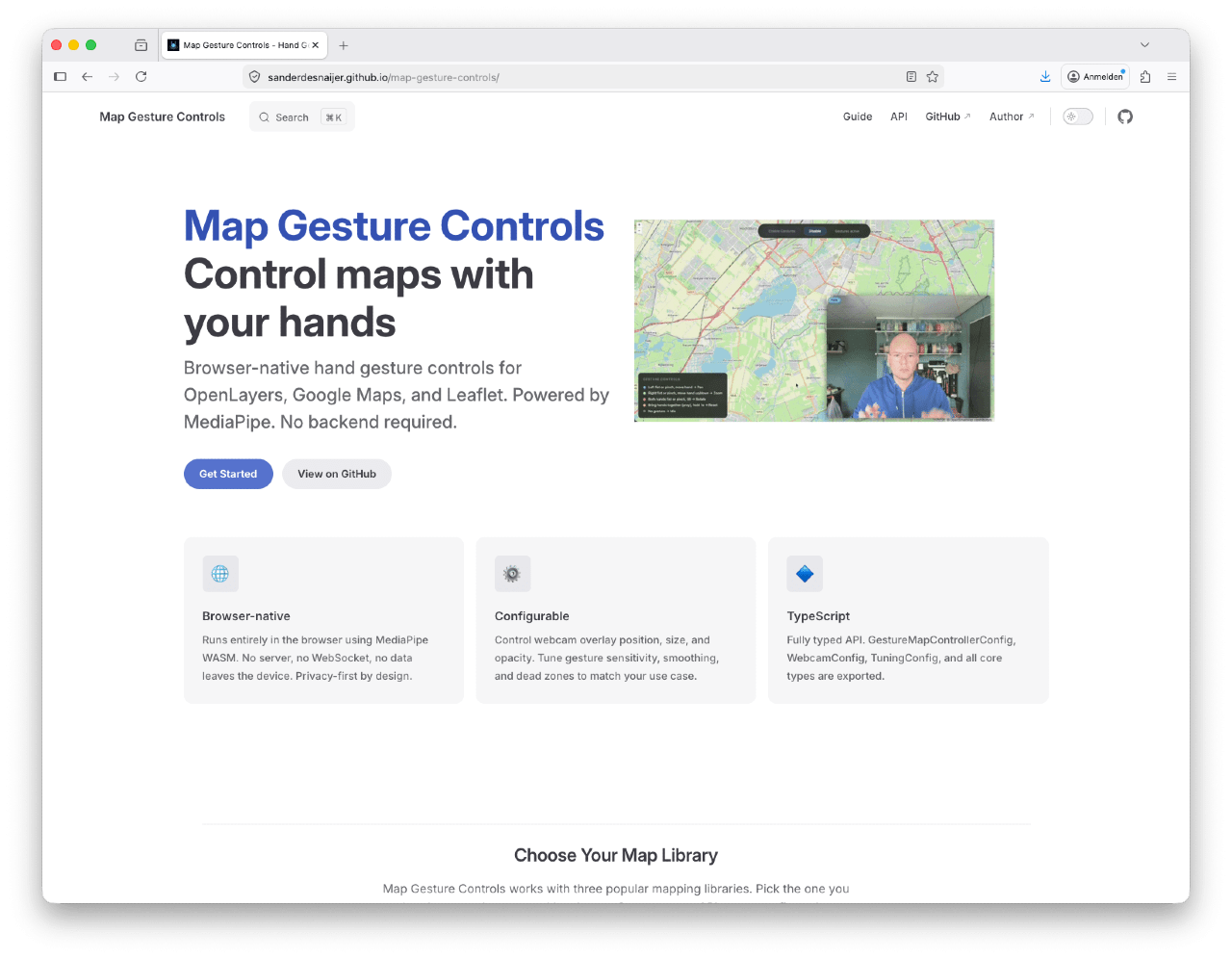Bookmark this page with the star icon
This screenshot has height=959, width=1232.
pos(933,77)
